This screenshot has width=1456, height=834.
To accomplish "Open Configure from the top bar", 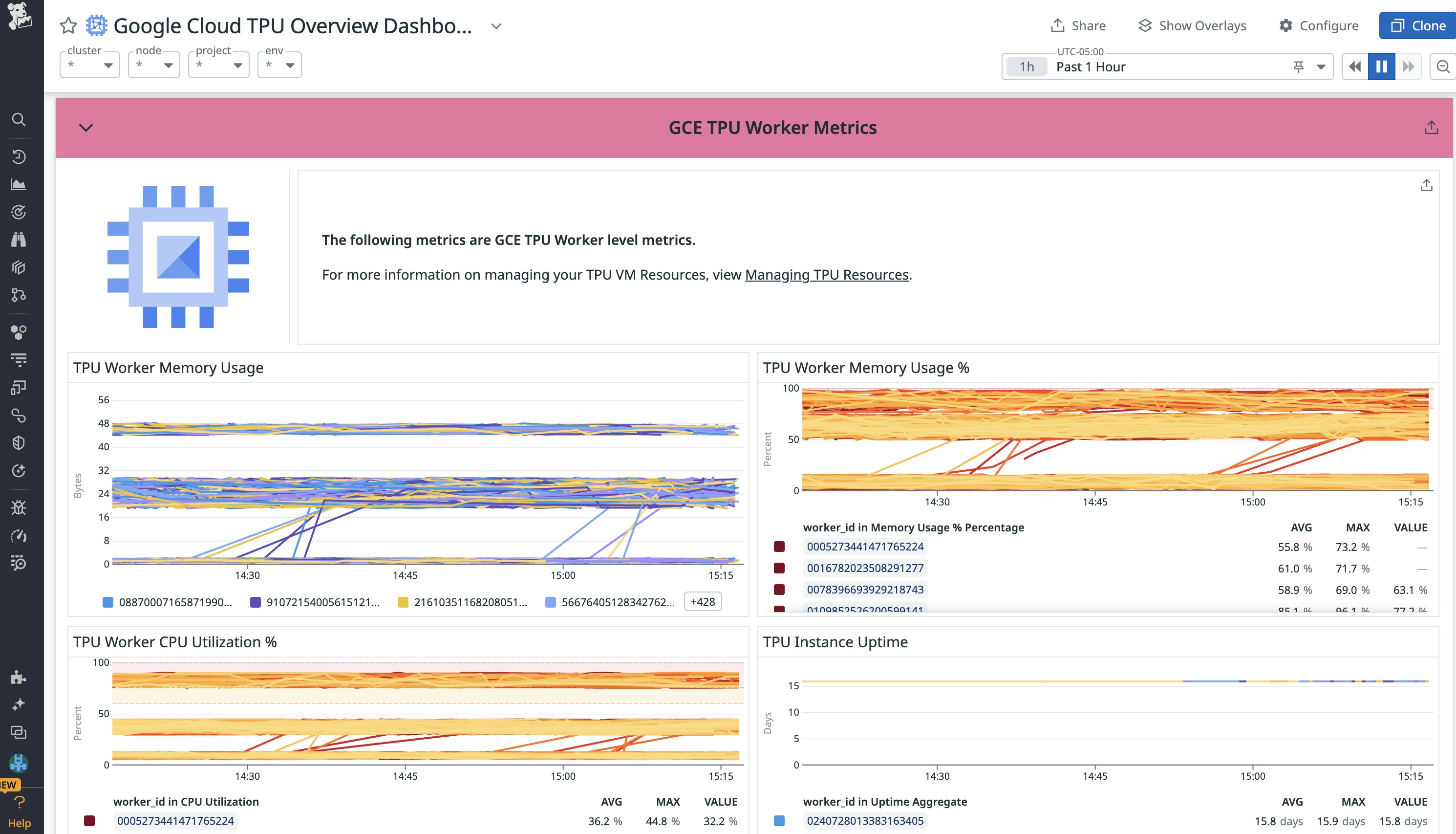I will pyautogui.click(x=1319, y=25).
